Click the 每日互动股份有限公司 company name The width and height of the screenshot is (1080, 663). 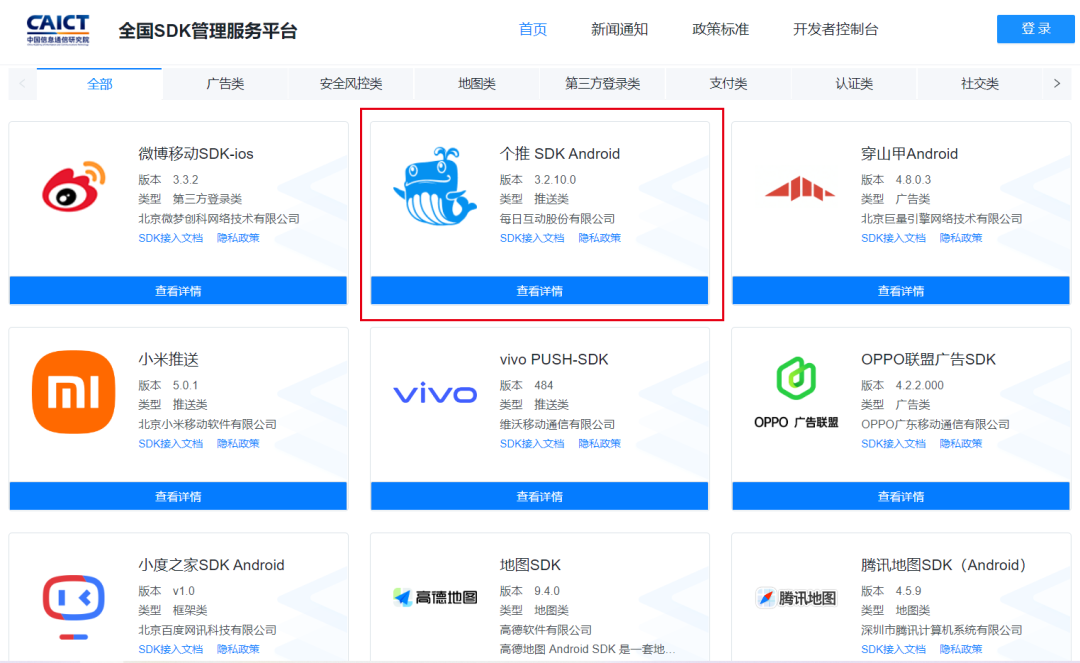[x=557, y=219]
